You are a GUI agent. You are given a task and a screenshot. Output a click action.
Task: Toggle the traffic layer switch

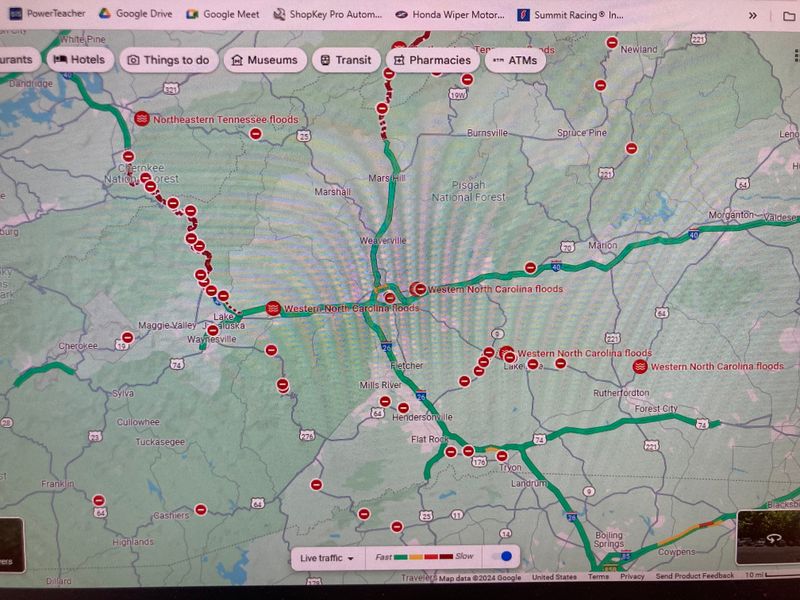[503, 556]
